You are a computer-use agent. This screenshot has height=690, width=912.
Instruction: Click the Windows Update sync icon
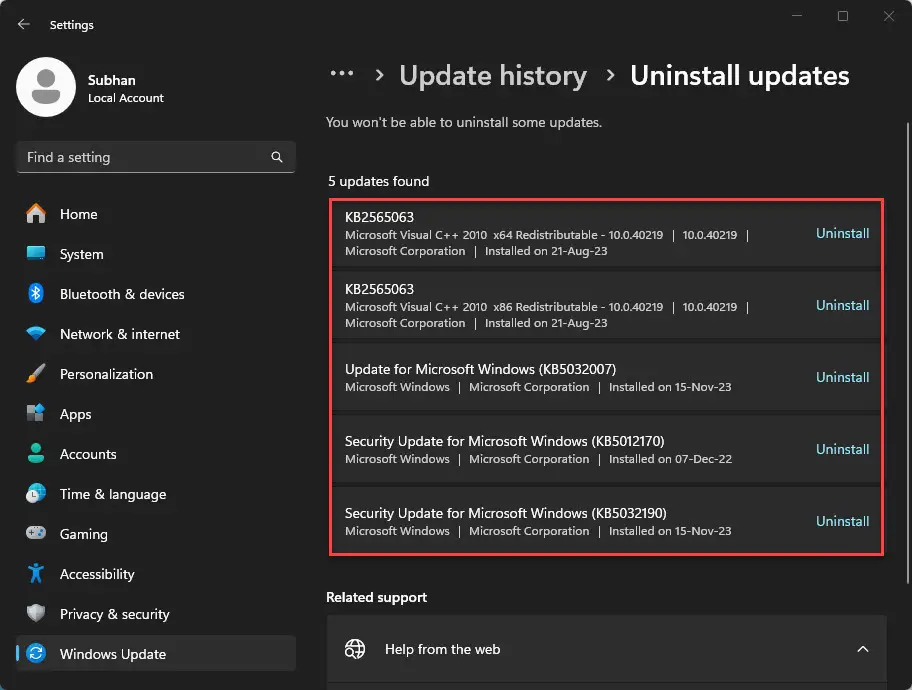(x=35, y=653)
